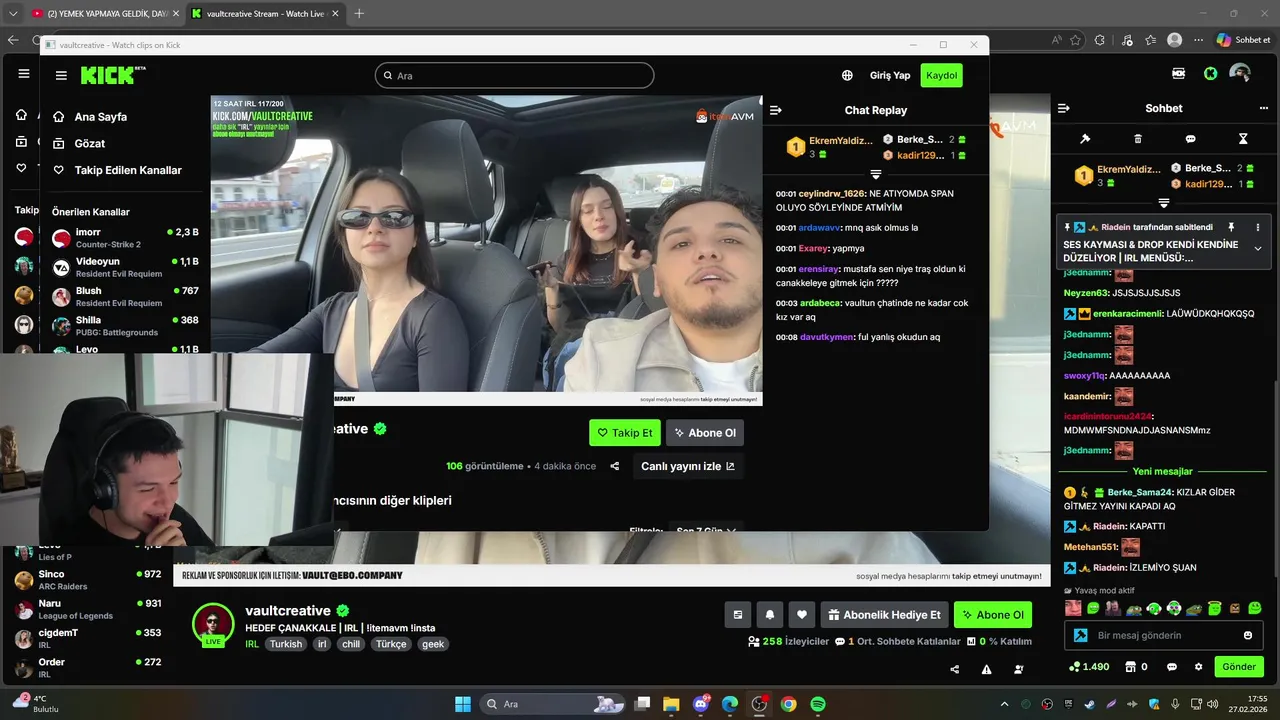
Task: Click the chat bubble icon left of the settings gear
Action: click(x=1172, y=667)
